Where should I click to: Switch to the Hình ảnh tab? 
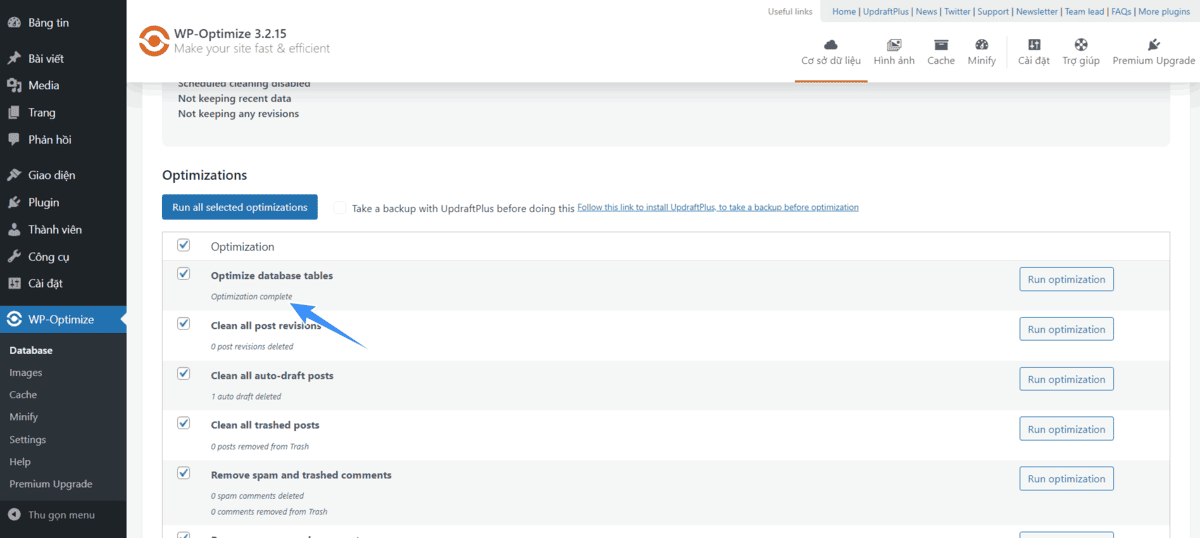(894, 53)
